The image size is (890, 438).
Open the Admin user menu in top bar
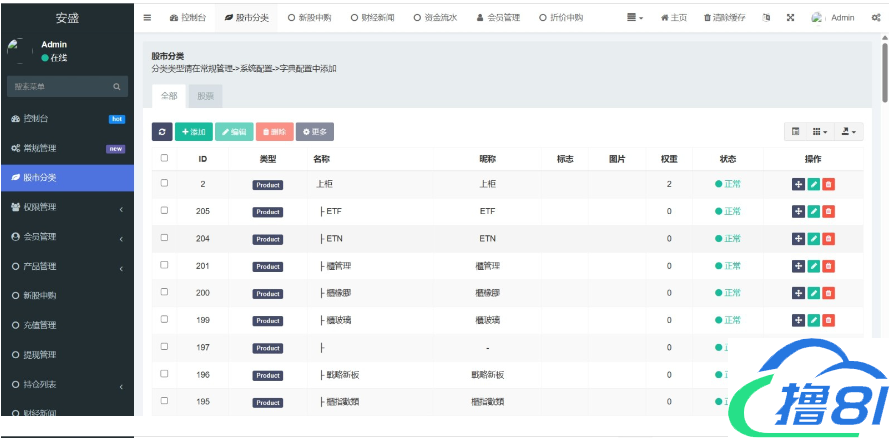pos(833,18)
